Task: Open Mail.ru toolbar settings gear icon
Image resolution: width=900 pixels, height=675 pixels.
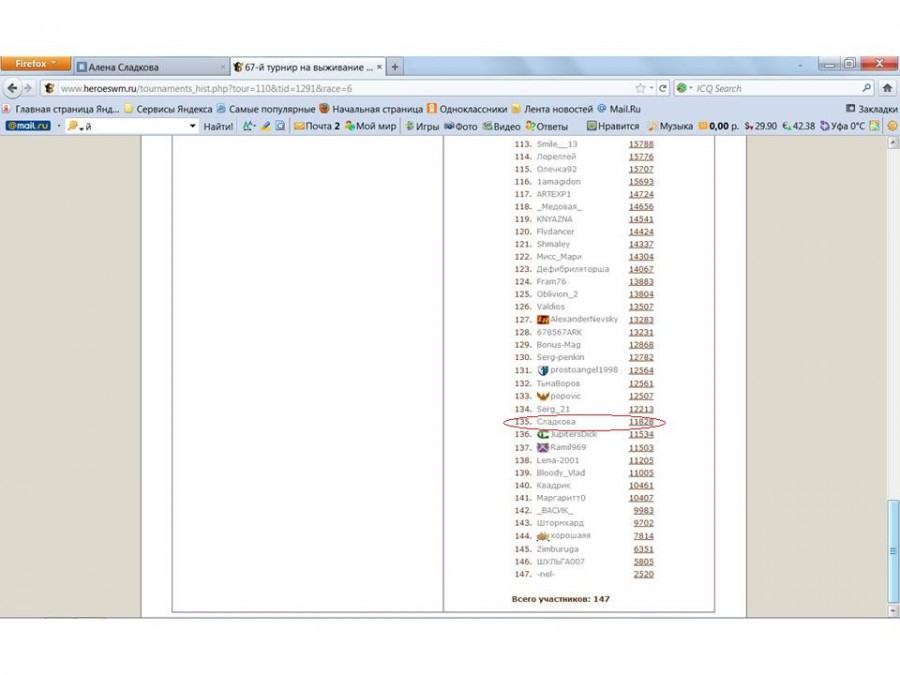Action: (893, 126)
